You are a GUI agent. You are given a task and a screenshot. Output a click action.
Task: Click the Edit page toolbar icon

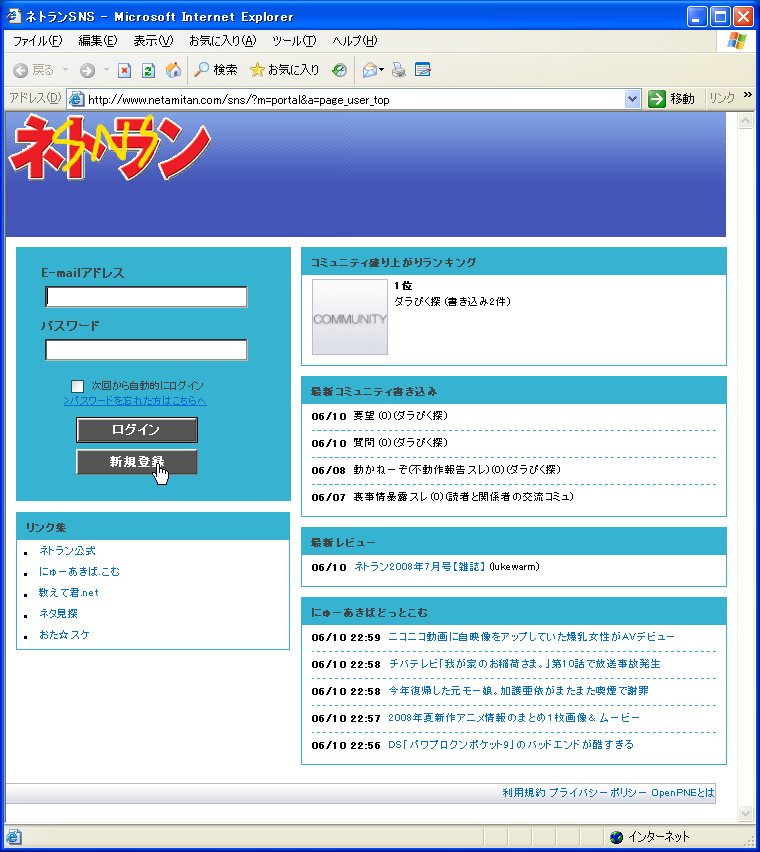pyautogui.click(x=423, y=70)
